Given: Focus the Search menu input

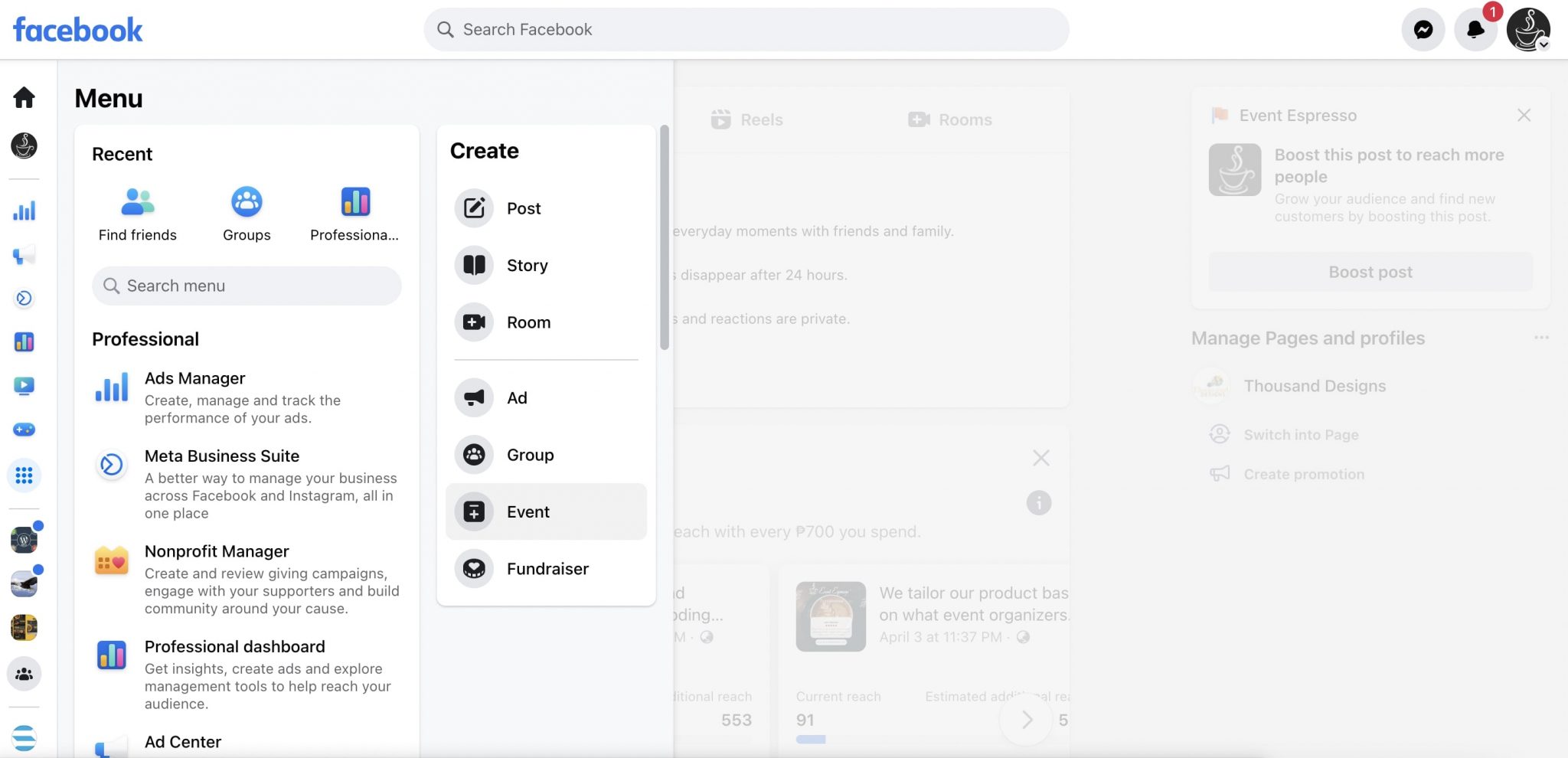Looking at the screenshot, I should point(247,286).
